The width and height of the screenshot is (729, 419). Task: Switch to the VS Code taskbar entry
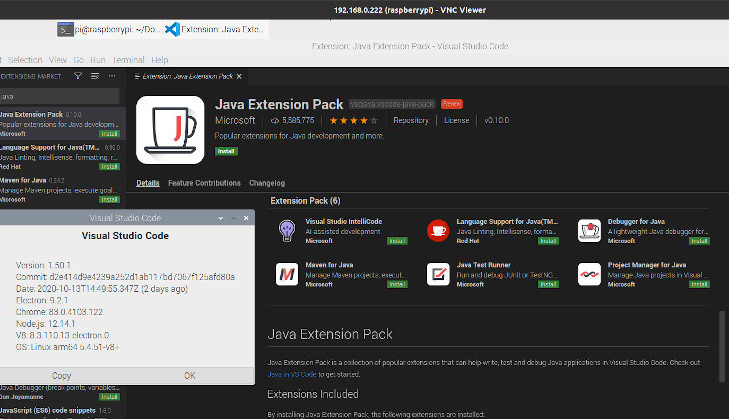pyautogui.click(x=215, y=29)
